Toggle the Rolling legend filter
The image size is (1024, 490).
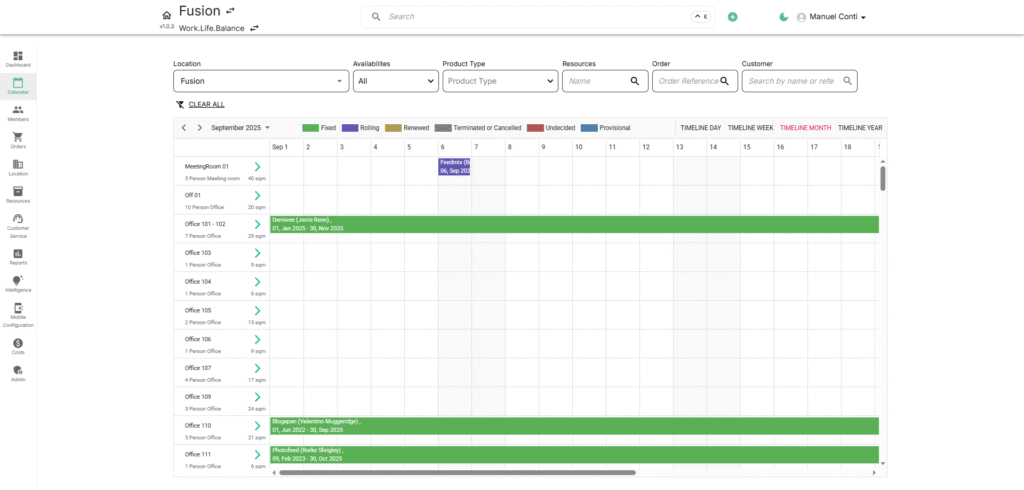click(360, 128)
